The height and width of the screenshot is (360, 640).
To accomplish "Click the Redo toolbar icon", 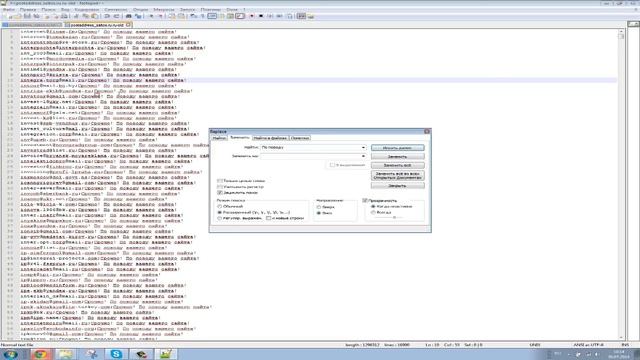I will pyautogui.click(x=116, y=16).
